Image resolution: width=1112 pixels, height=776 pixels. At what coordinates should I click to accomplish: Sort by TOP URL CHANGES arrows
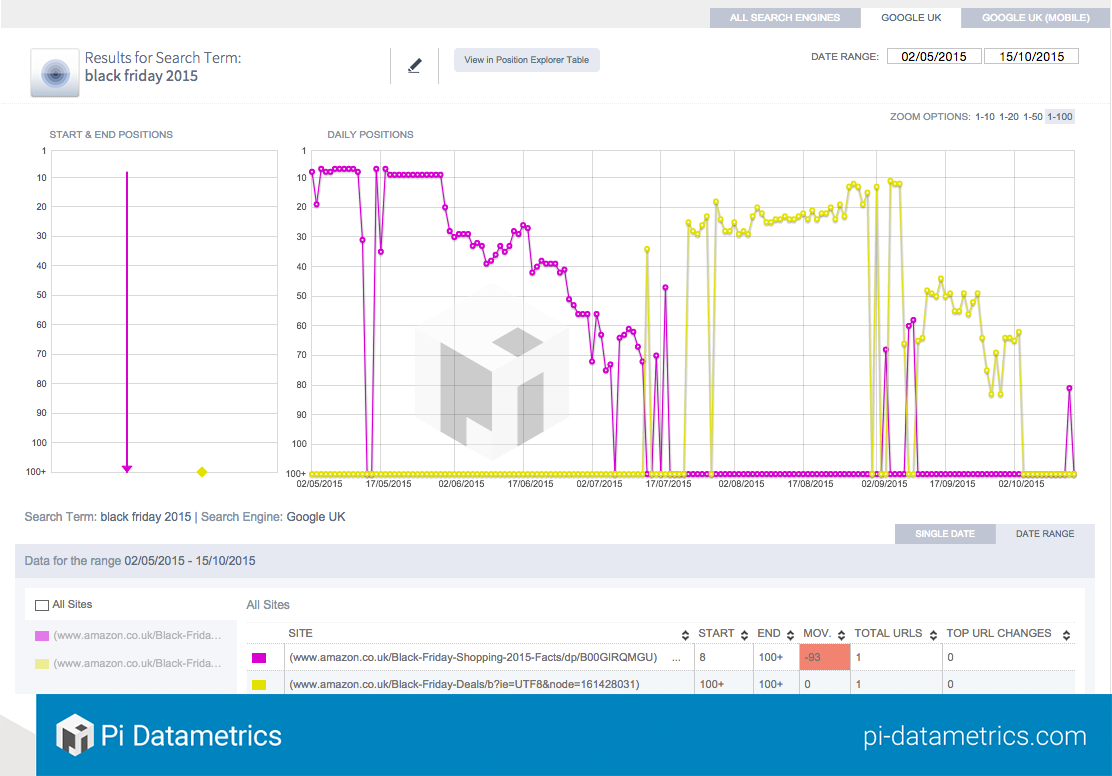[1066, 635]
